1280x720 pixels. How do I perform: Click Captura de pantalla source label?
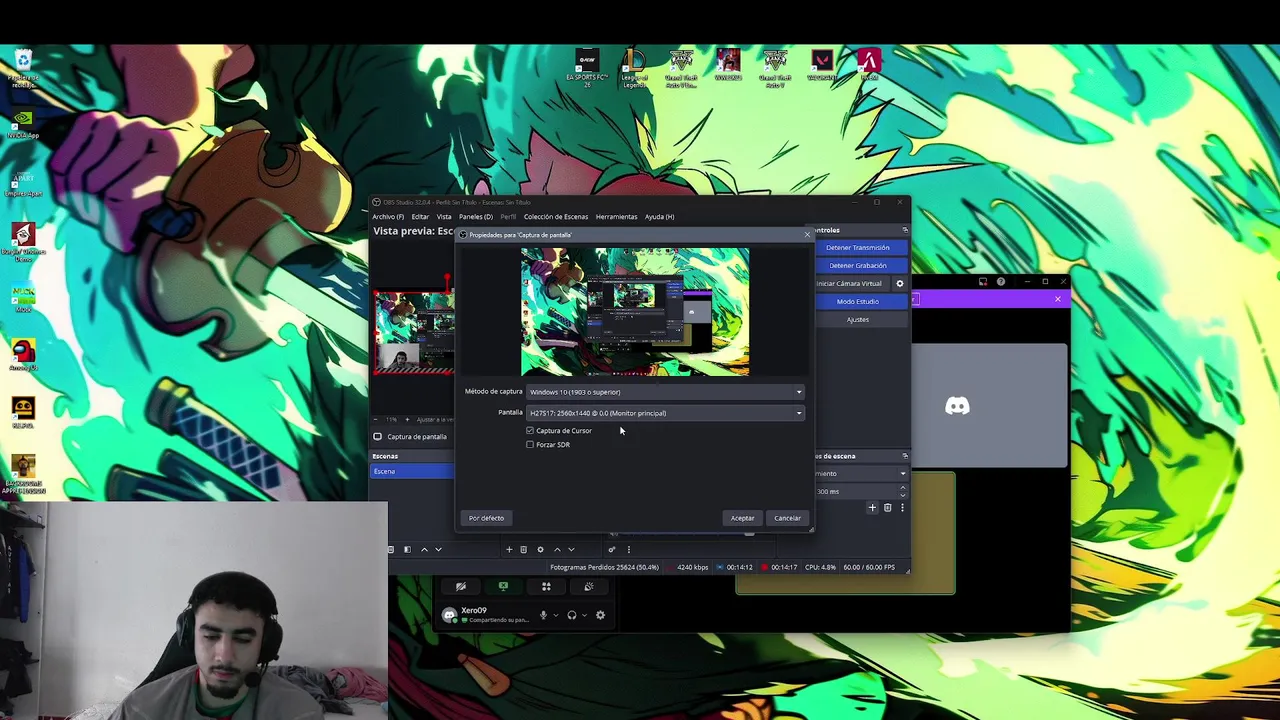(x=417, y=437)
